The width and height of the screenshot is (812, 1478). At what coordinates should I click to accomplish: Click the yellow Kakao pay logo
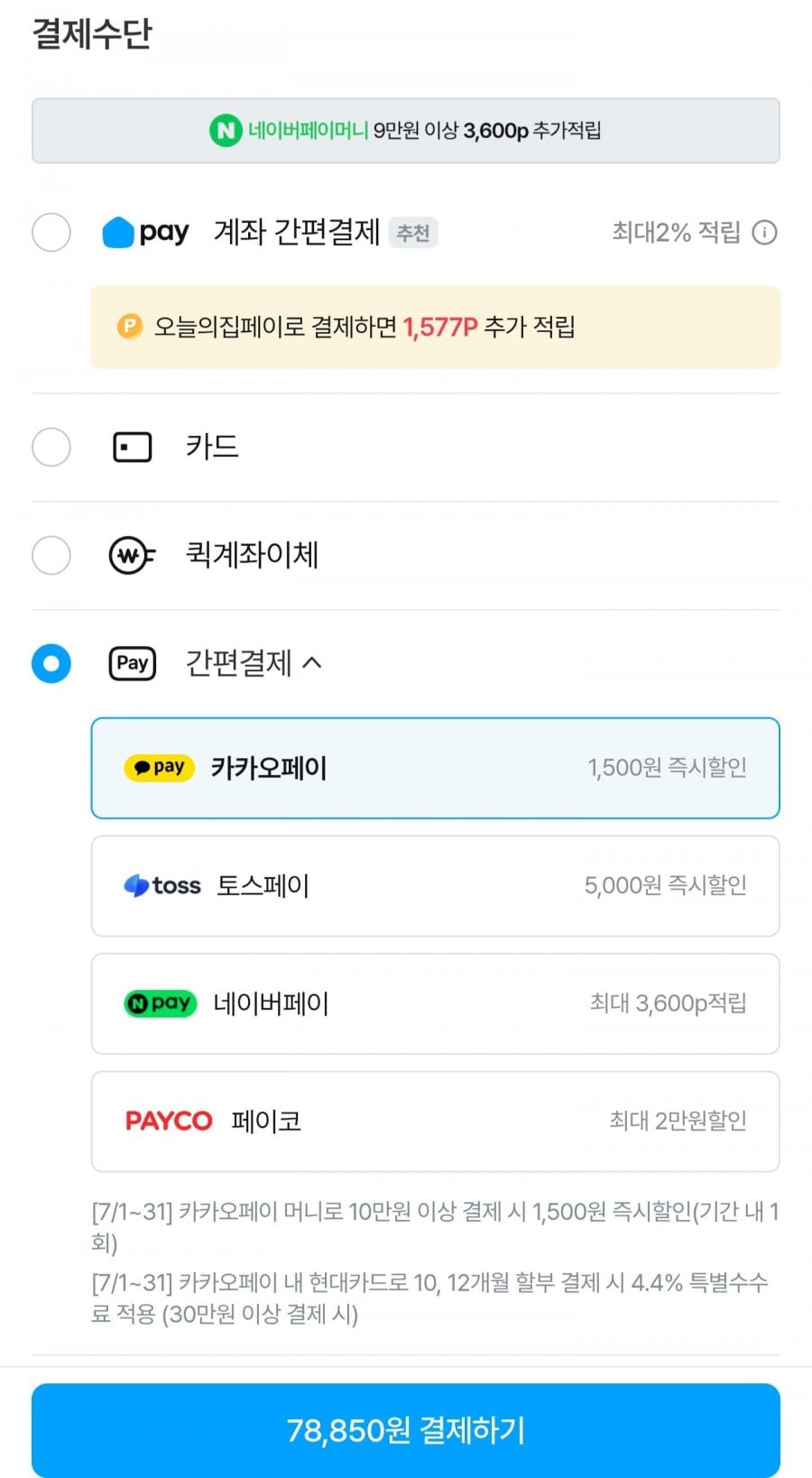(159, 768)
